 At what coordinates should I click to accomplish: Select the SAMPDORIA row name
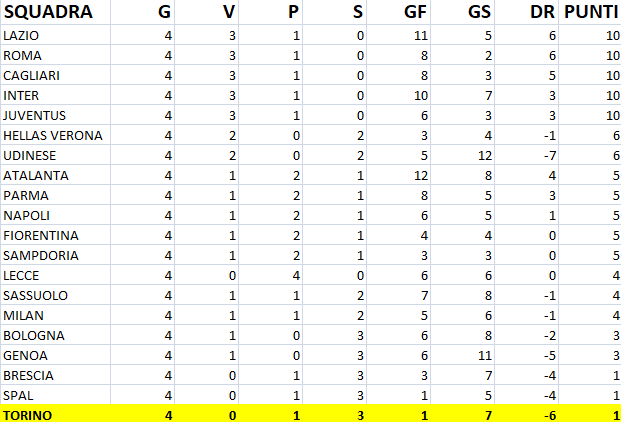tap(39, 255)
